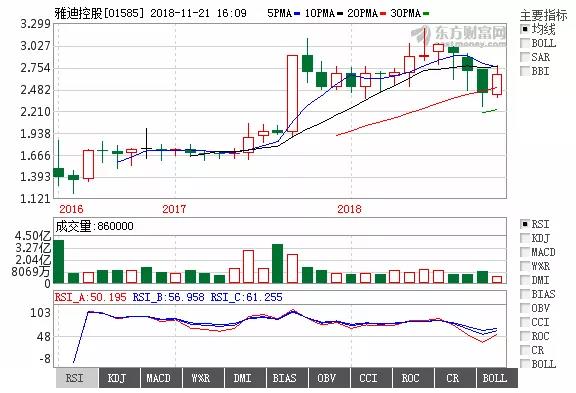Viewport: 576px width, 393px height.
Task: Enable the W%R side indicator checkbox
Action: 525,266
